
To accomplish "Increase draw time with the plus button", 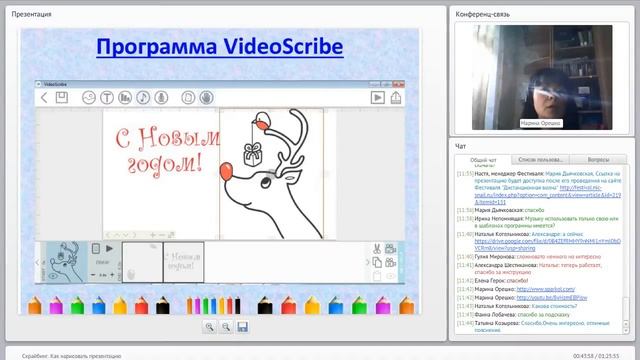I will click(112, 275).
